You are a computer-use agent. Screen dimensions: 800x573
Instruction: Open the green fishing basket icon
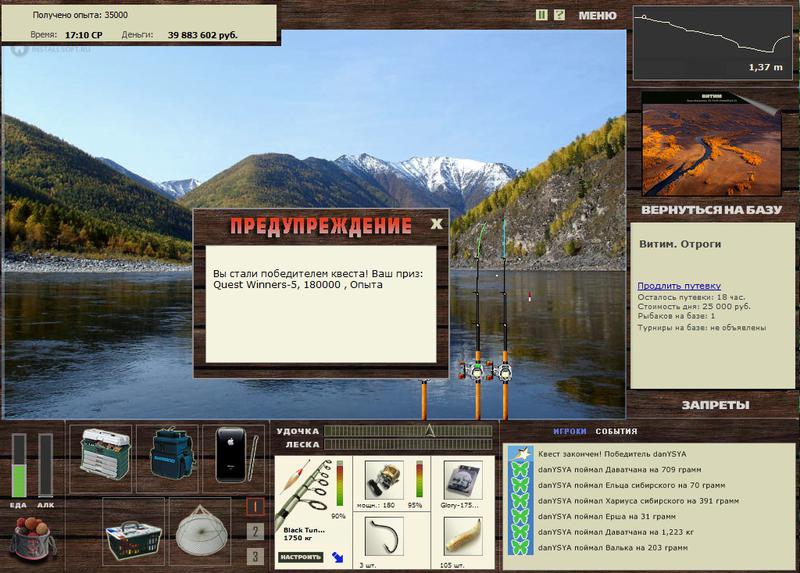[x=133, y=541]
